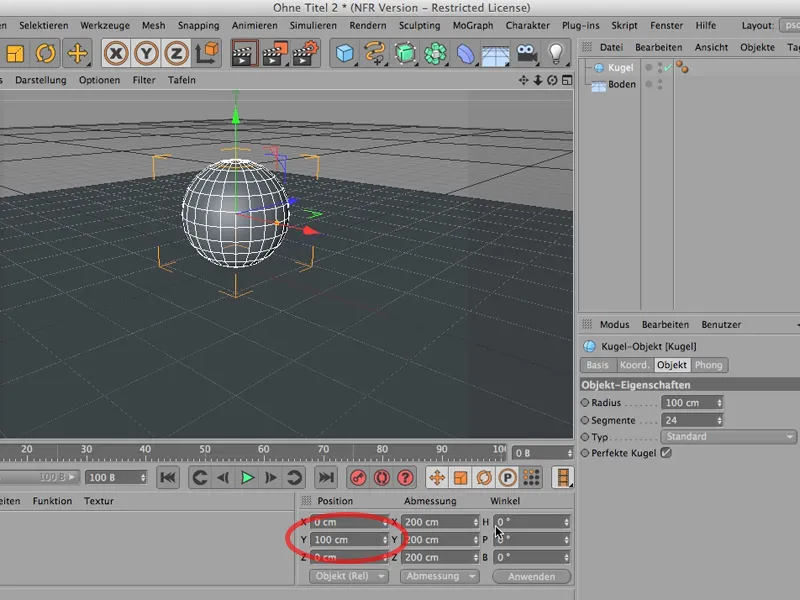Open the Abmessung dropdown below the coordinates
800x600 pixels.
coord(439,576)
